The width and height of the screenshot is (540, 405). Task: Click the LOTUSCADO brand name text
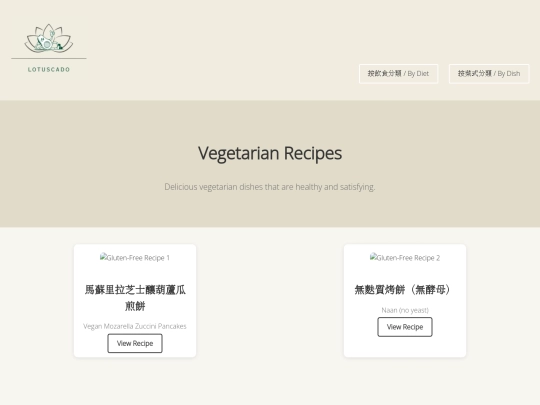point(49,70)
